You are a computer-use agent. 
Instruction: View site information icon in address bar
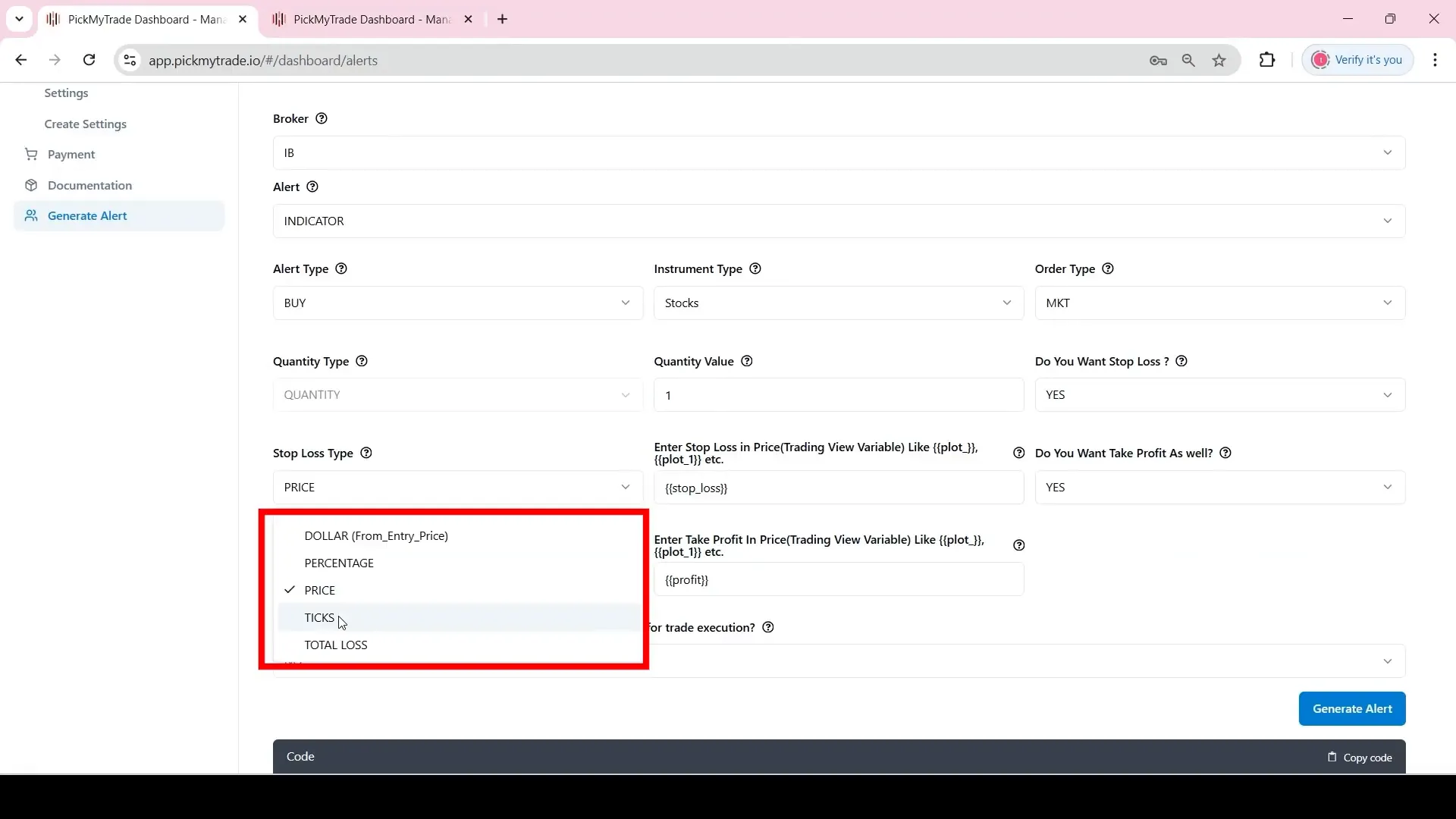[130, 61]
